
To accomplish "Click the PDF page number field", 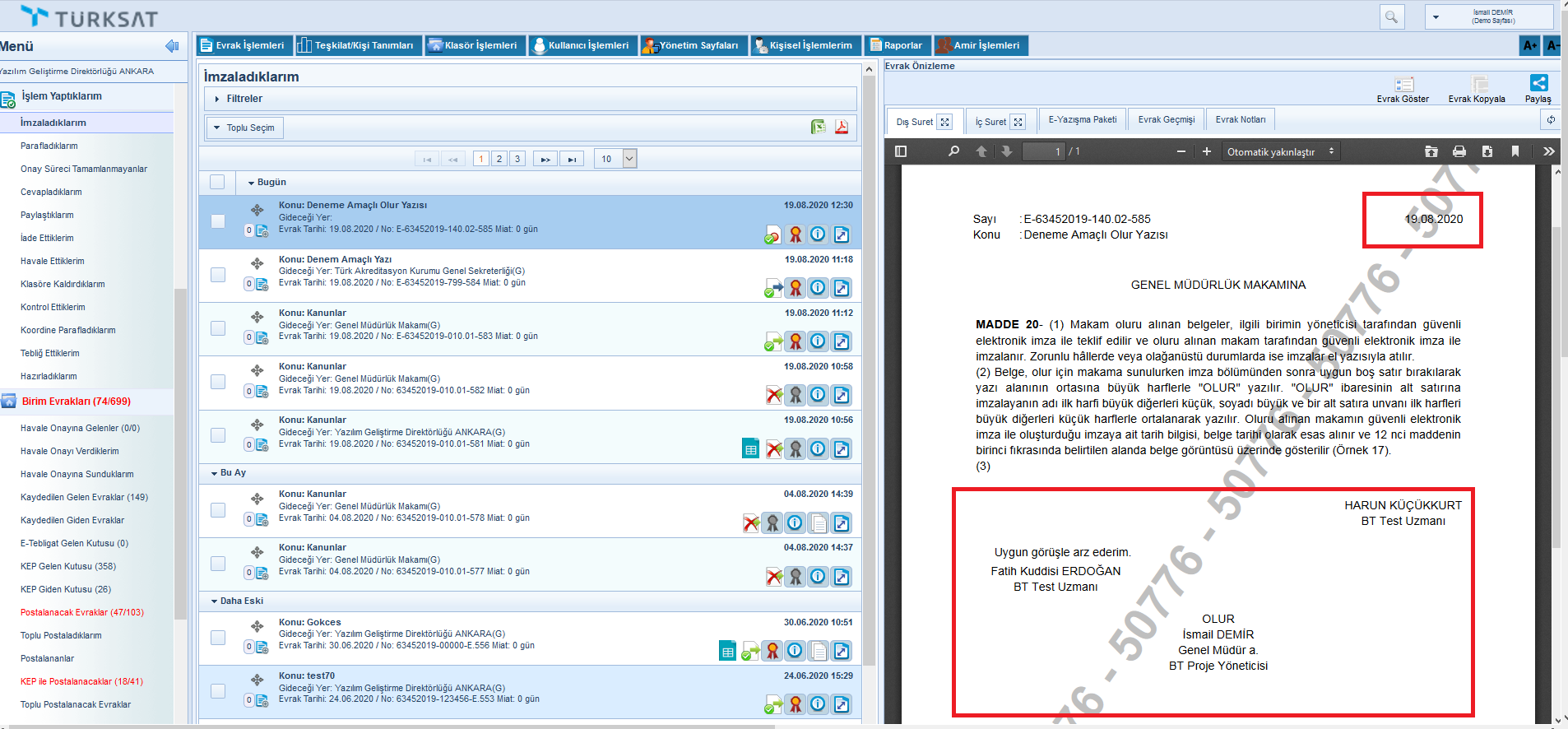I will coord(1042,151).
